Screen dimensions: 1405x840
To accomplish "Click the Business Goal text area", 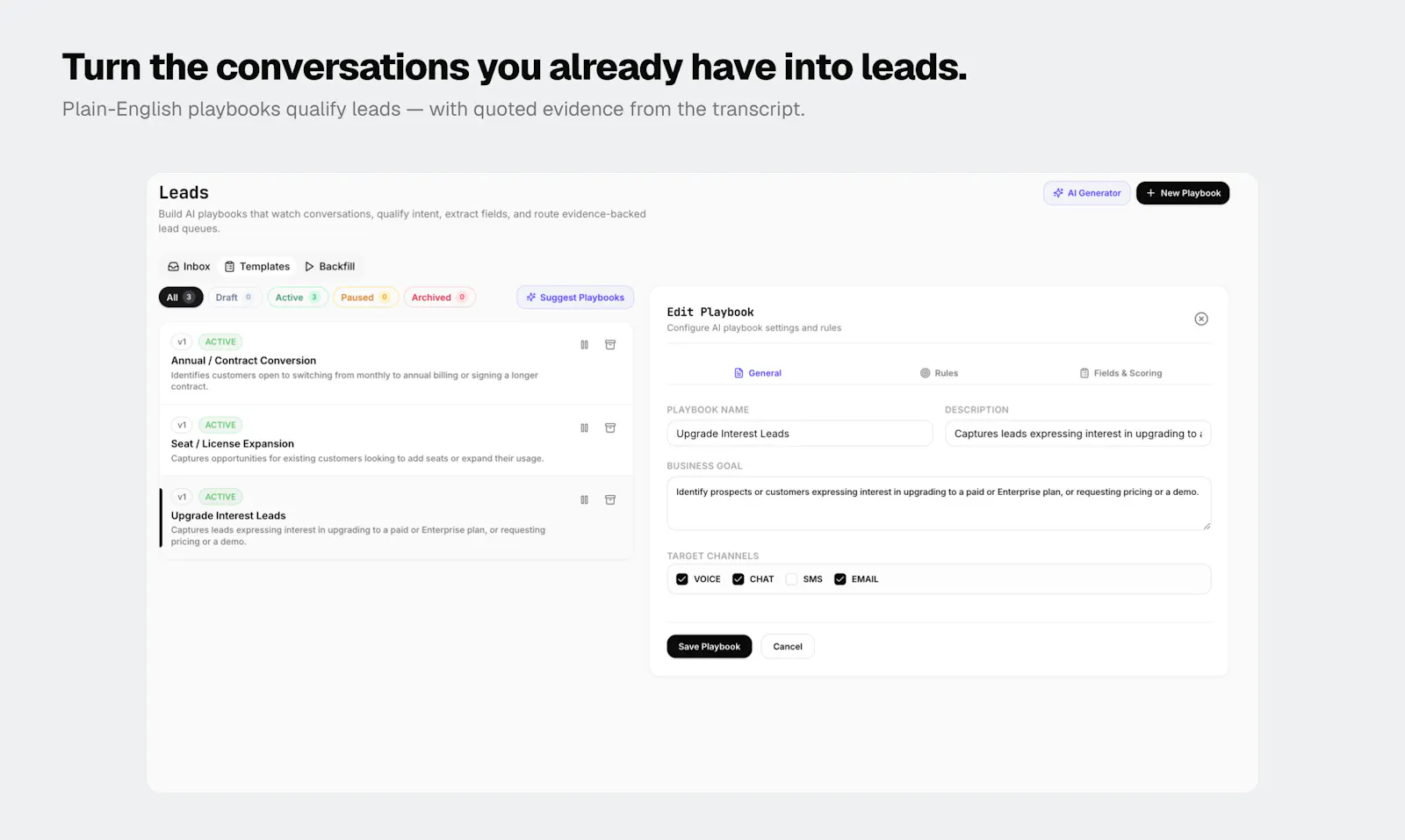I will [x=939, y=504].
